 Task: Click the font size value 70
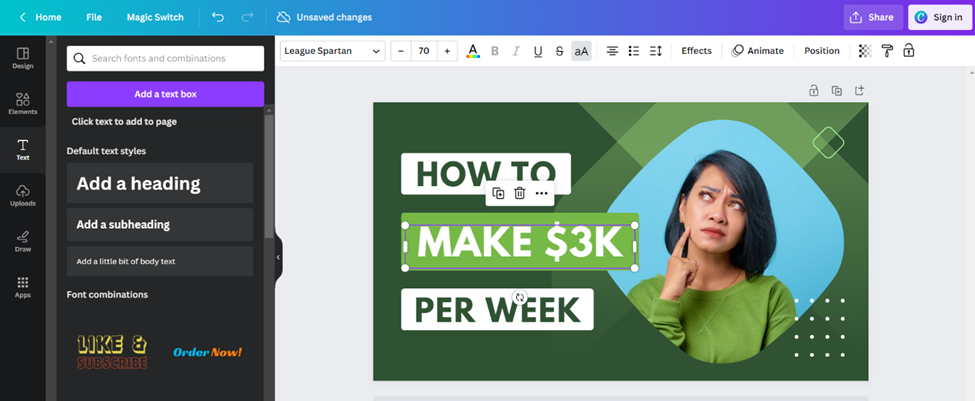coord(424,51)
